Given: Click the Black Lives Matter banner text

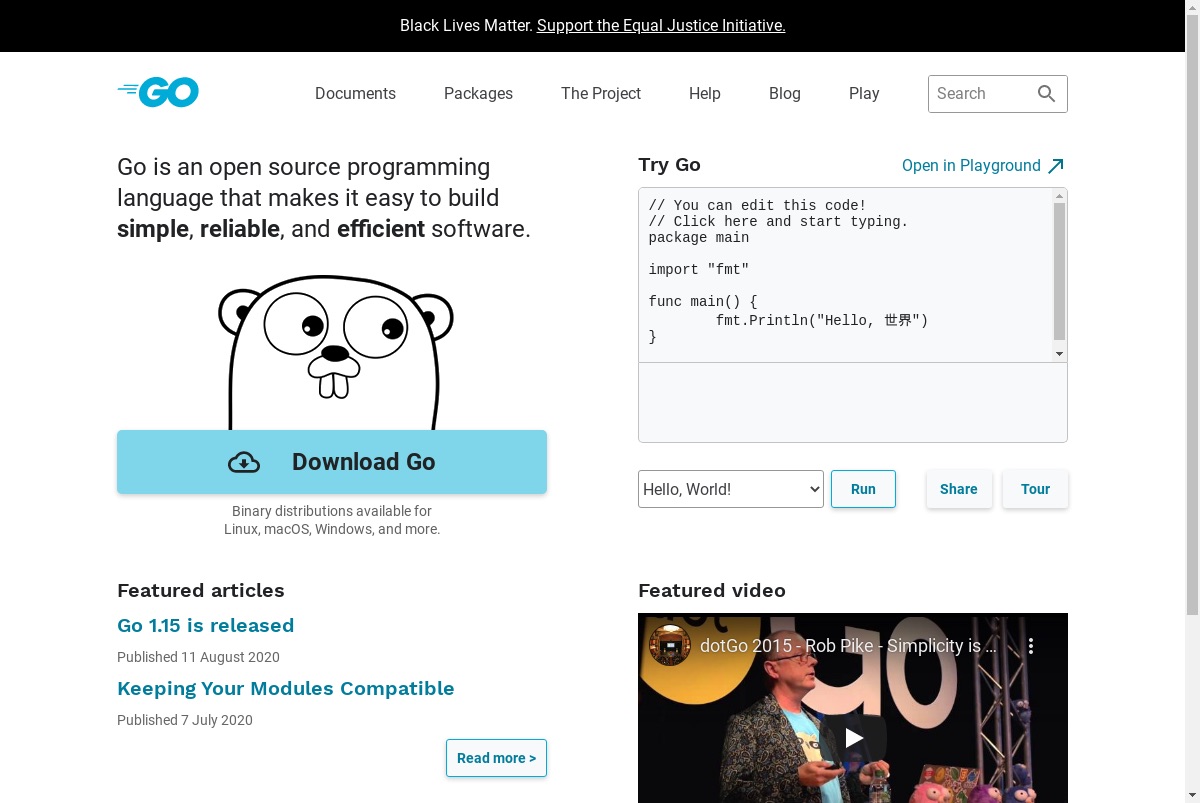Looking at the screenshot, I should click(x=466, y=26).
